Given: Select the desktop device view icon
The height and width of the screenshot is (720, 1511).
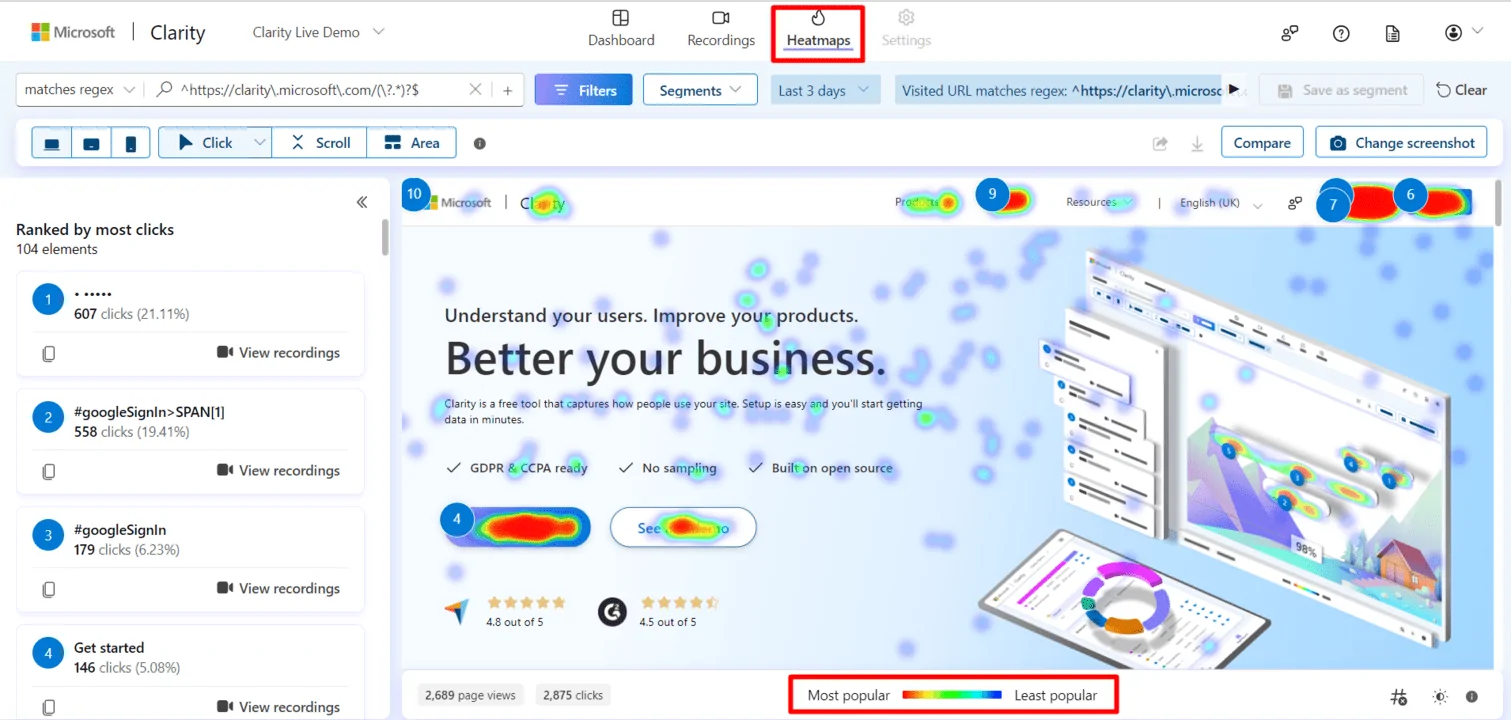Looking at the screenshot, I should coord(52,143).
